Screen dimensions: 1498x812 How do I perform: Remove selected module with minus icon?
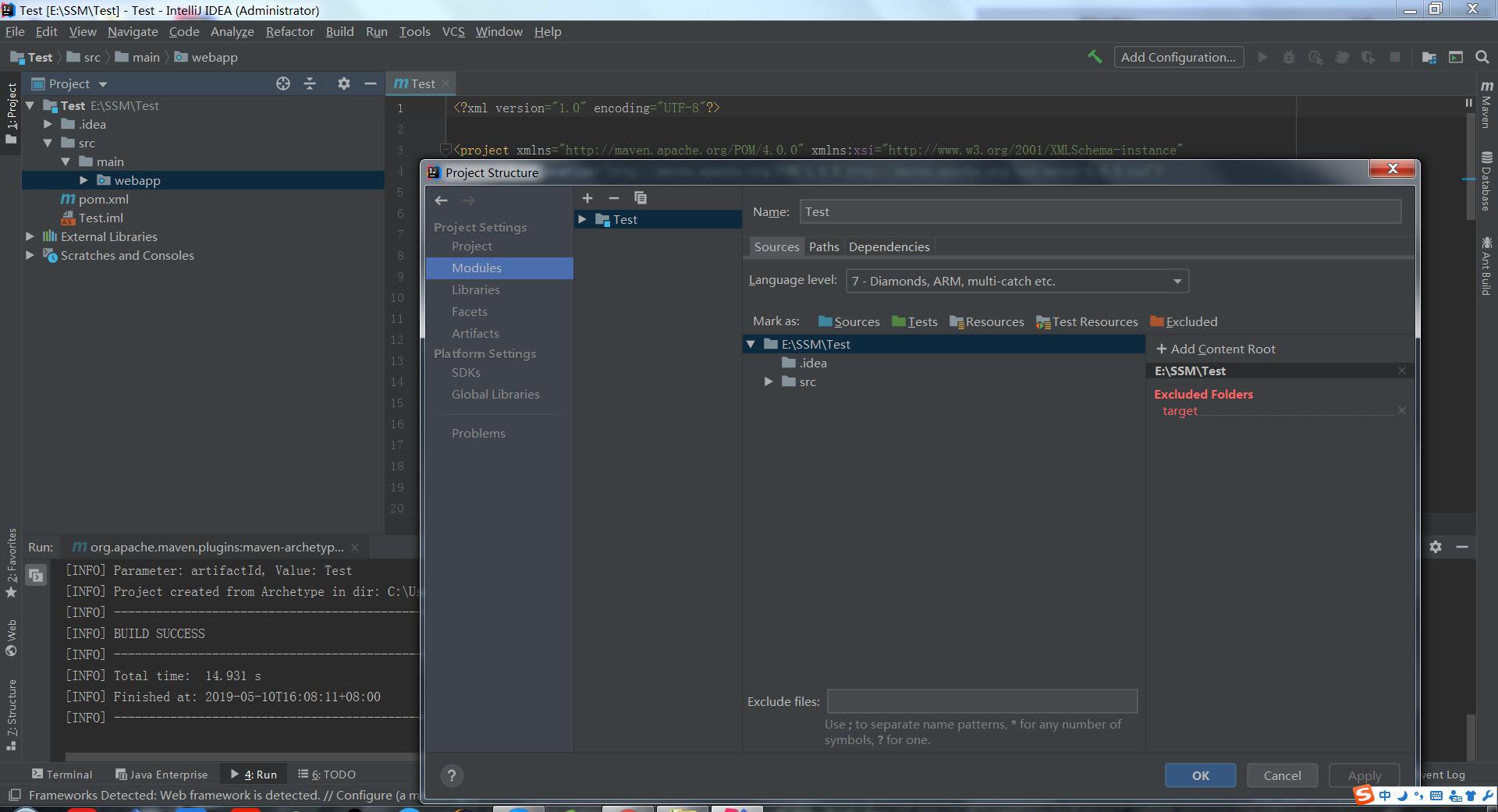click(614, 198)
